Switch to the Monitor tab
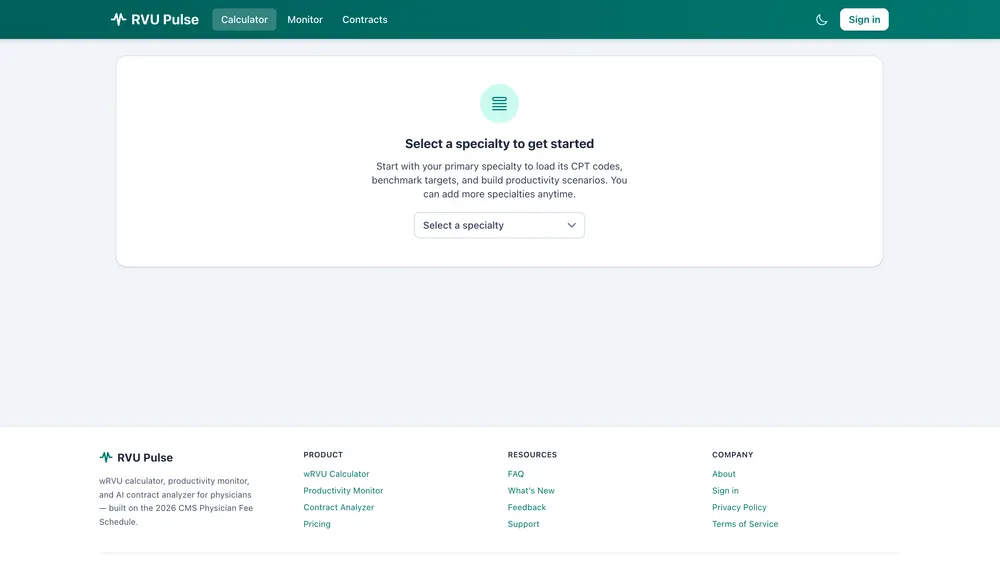This screenshot has width=1000, height=563. (305, 20)
